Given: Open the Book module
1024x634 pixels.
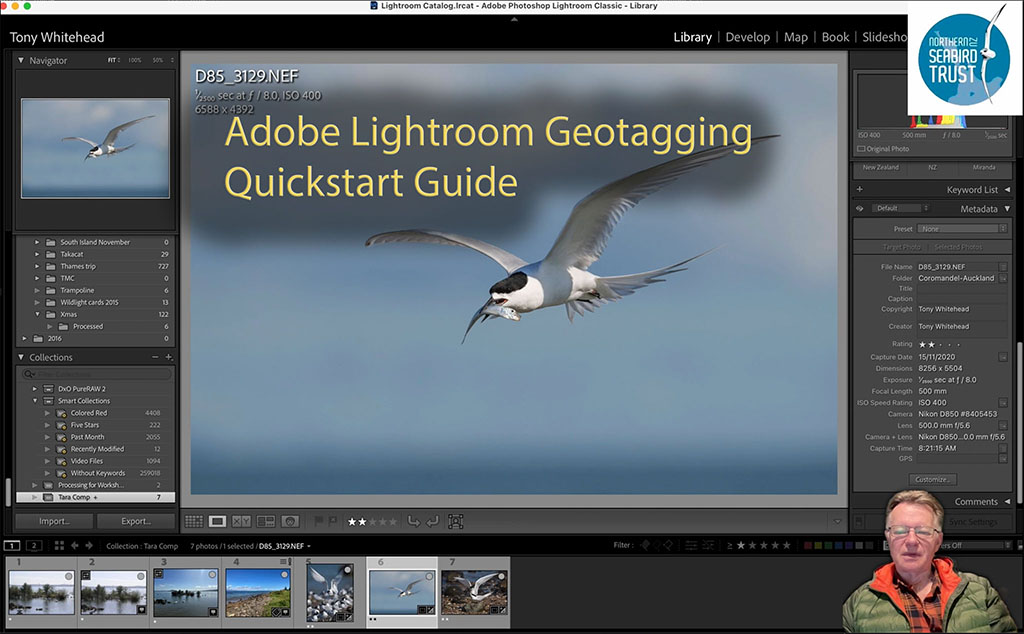Looking at the screenshot, I should [835, 37].
